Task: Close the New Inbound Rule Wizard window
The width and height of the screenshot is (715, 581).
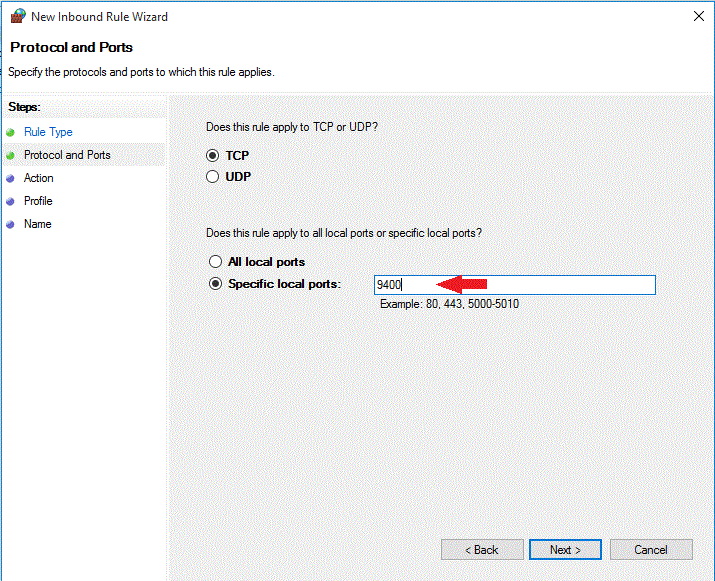Action: coord(699,16)
